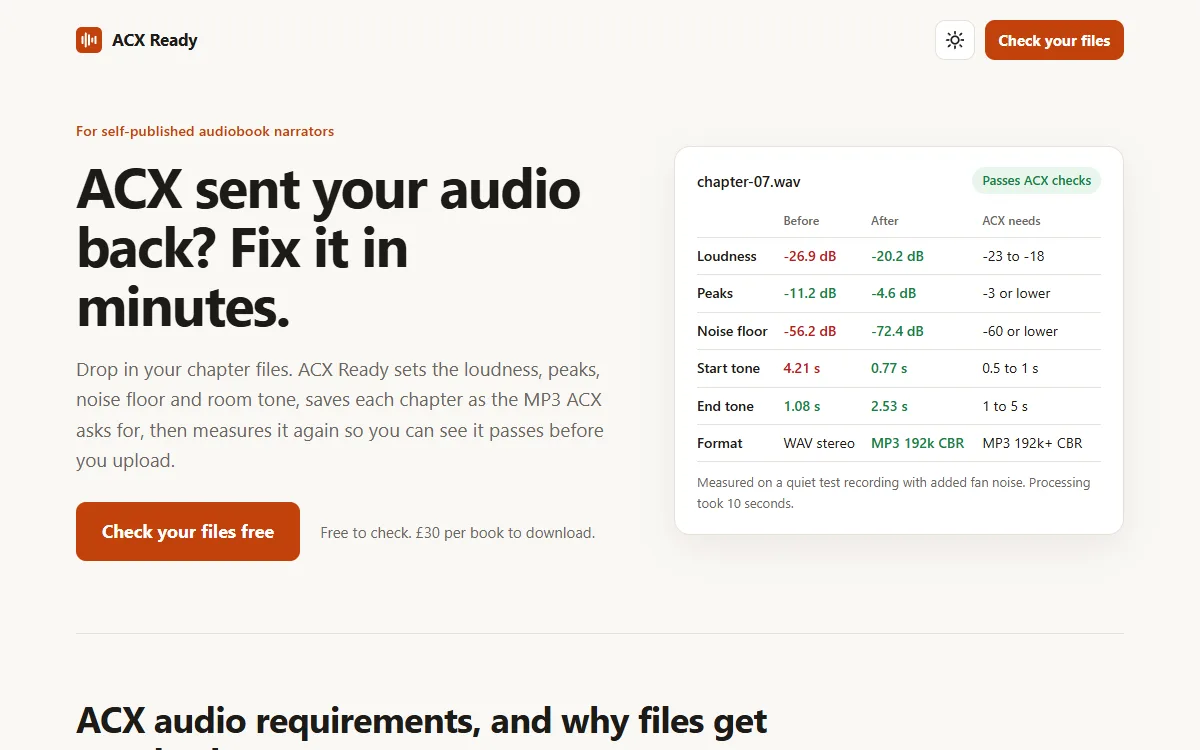The width and height of the screenshot is (1200, 750).
Task: Click the -60 or lower requirement
Action: [x=1020, y=331]
